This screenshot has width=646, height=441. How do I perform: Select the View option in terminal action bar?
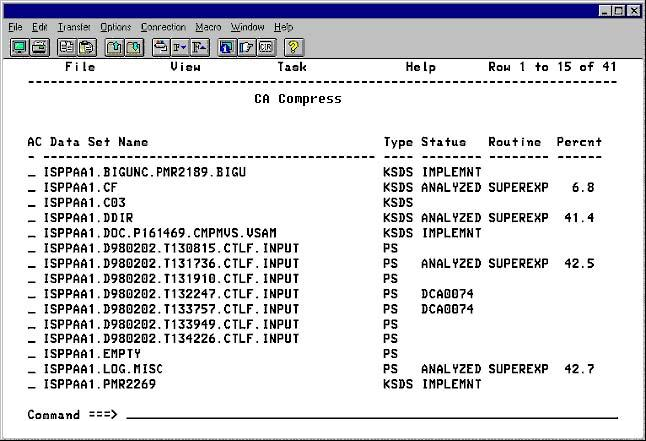coord(185,67)
